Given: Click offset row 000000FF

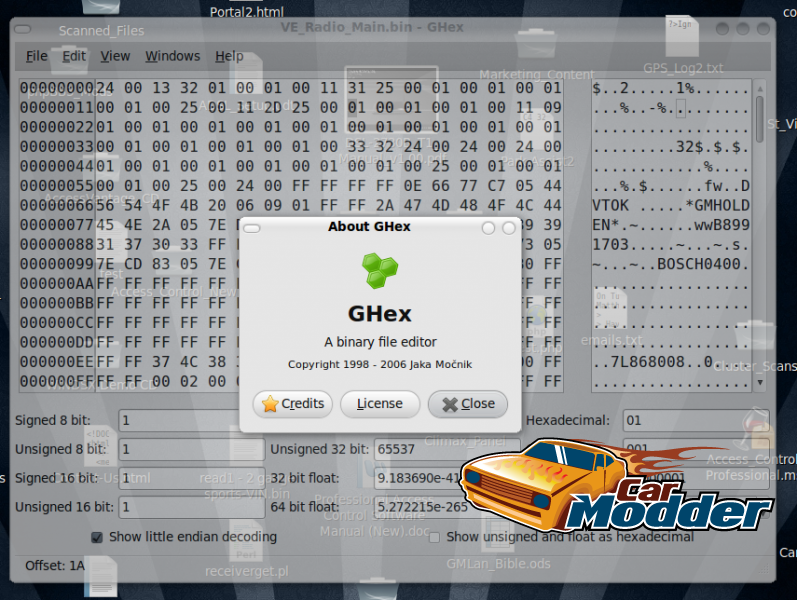Looking at the screenshot, I should point(57,381).
